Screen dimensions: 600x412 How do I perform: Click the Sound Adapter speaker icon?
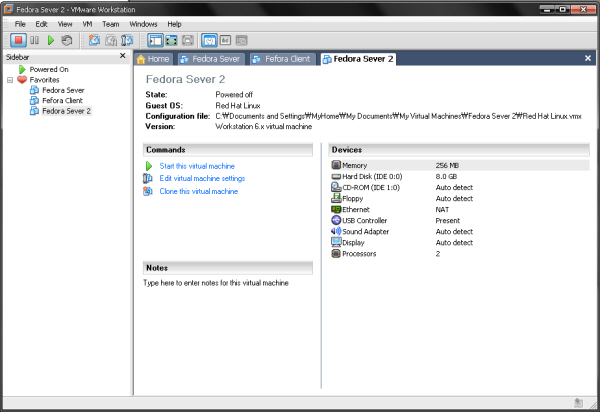336,231
